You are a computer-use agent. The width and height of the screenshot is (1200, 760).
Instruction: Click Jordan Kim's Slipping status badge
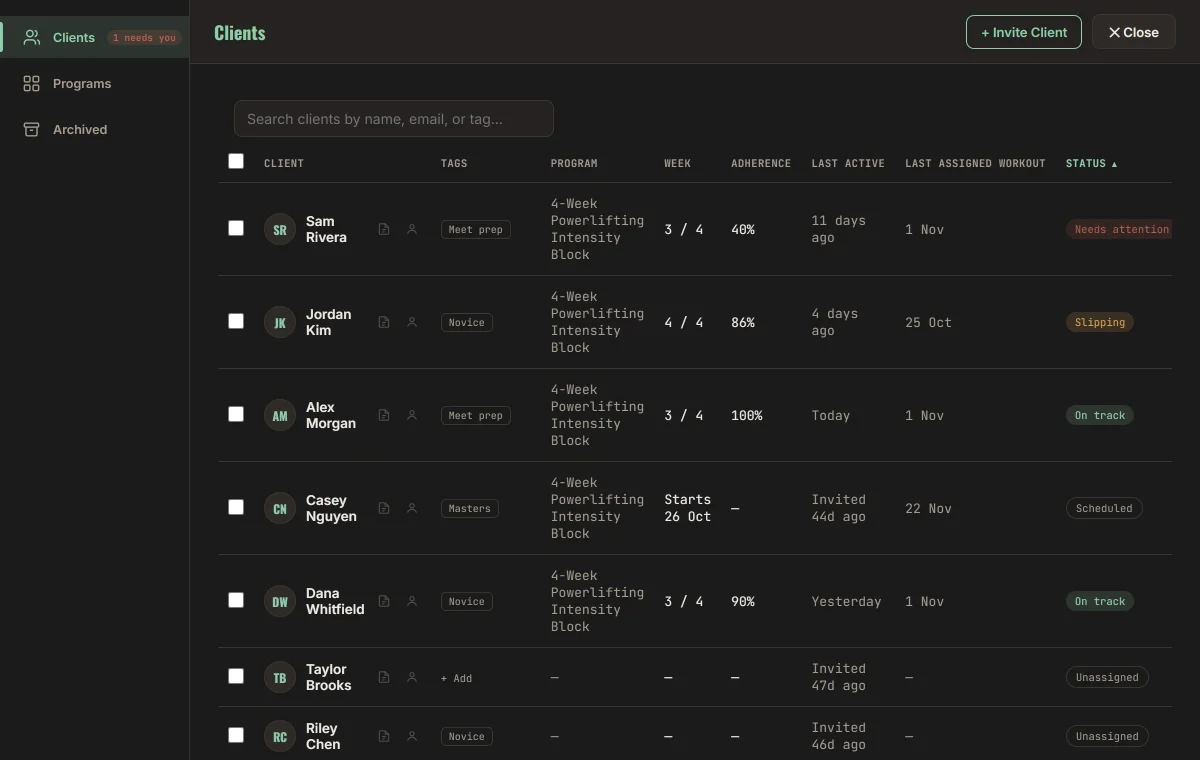[1100, 322]
